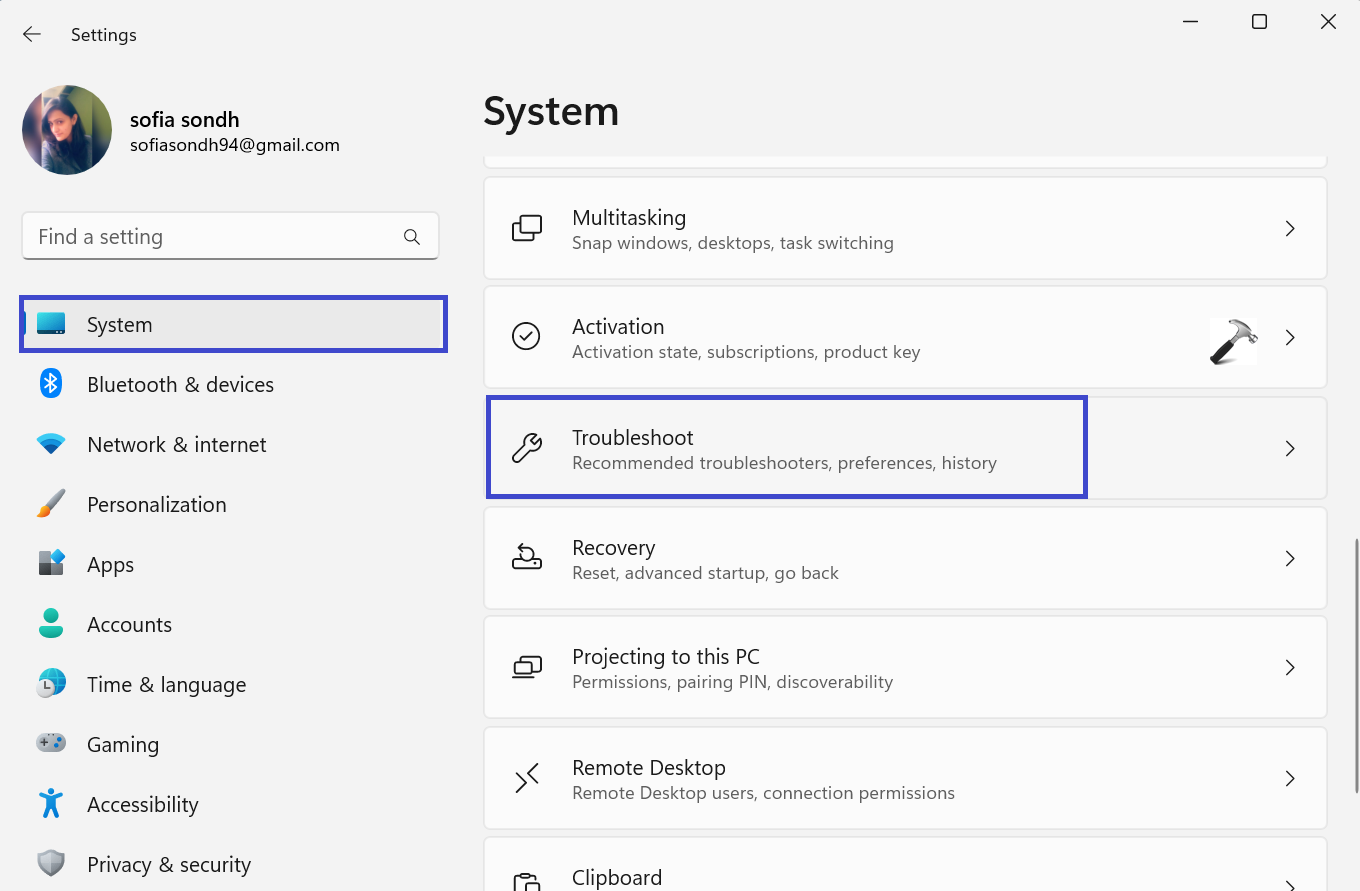Expand Multitasking using its chevron arrow
Screen dimensions: 1360x891
point(1290,229)
